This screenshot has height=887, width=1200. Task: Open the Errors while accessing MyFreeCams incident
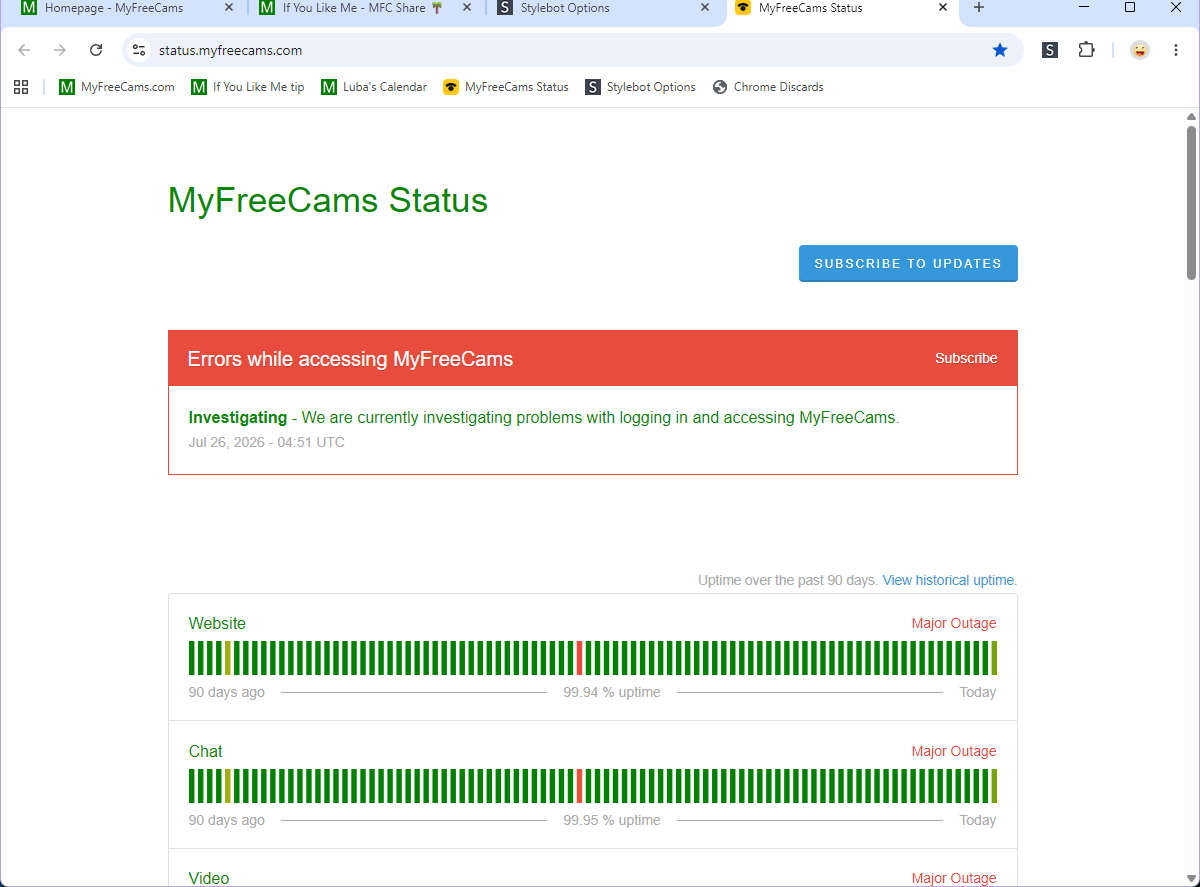pos(350,359)
